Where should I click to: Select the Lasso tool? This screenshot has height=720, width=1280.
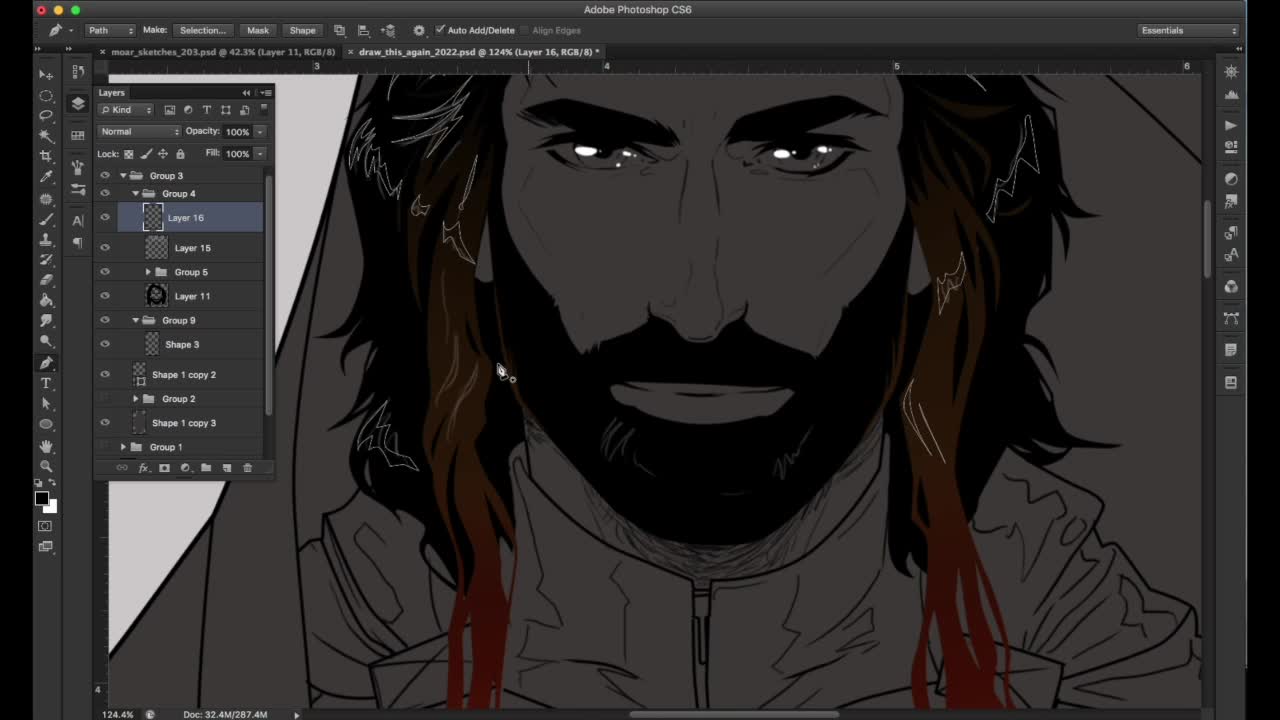coord(46,115)
